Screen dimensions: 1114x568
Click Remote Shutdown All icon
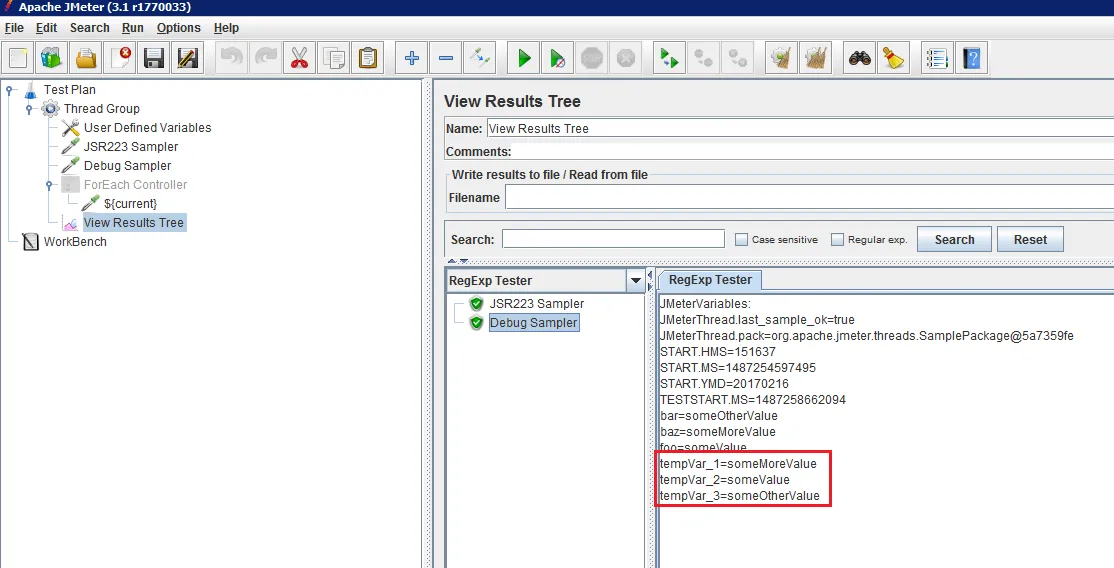coord(737,58)
